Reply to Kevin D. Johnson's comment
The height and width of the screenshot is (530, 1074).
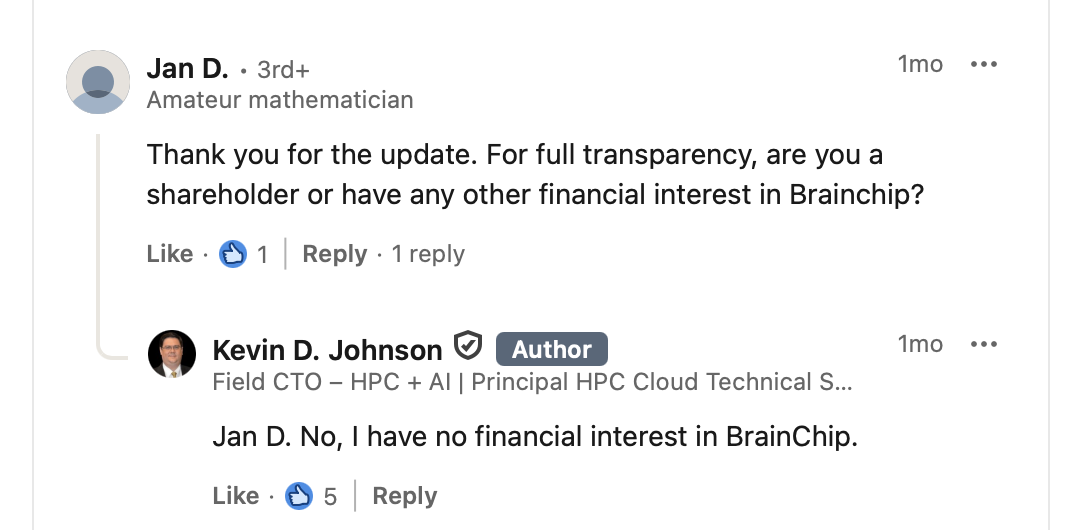[404, 496]
